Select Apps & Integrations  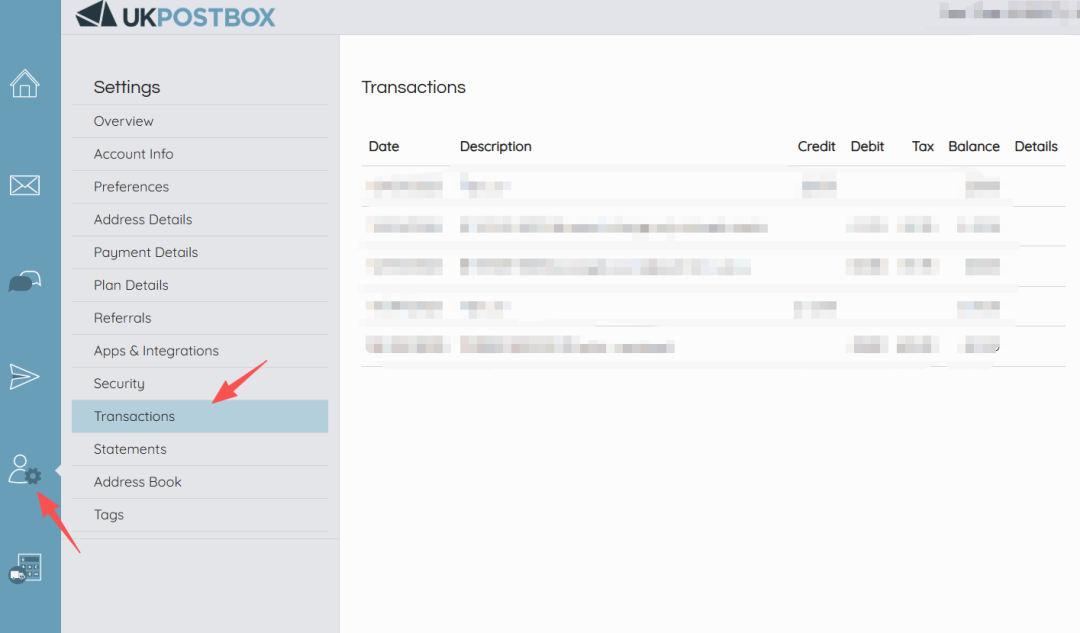point(156,351)
